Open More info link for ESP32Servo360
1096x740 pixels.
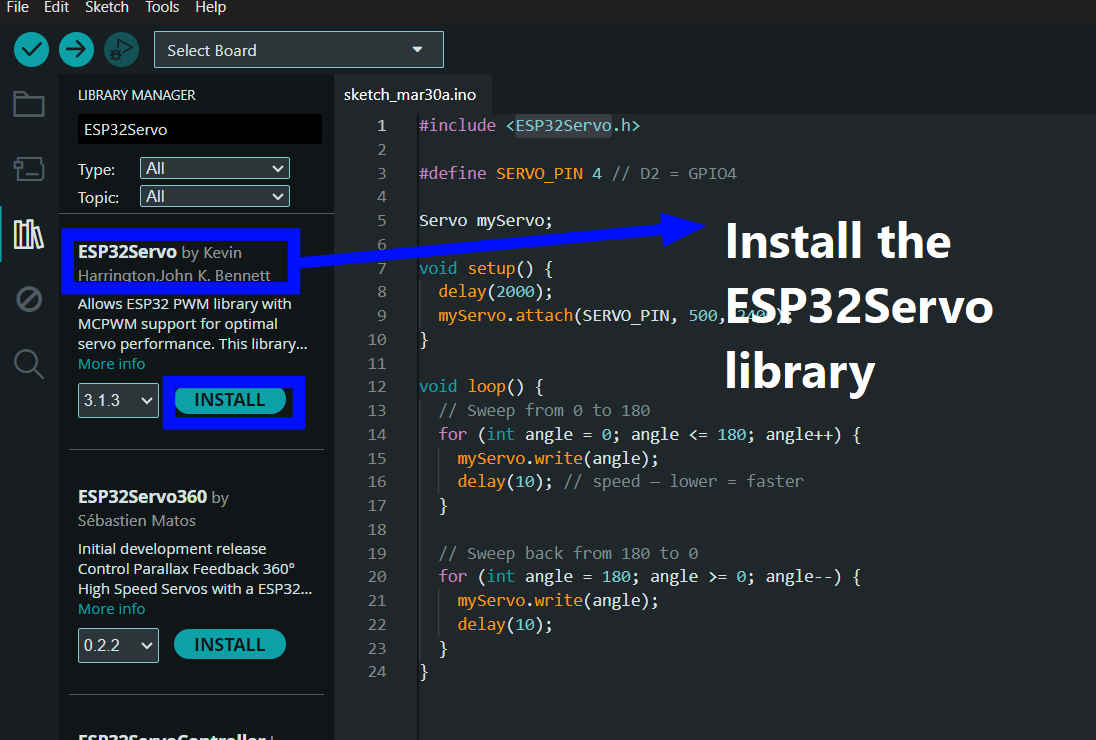click(x=111, y=609)
